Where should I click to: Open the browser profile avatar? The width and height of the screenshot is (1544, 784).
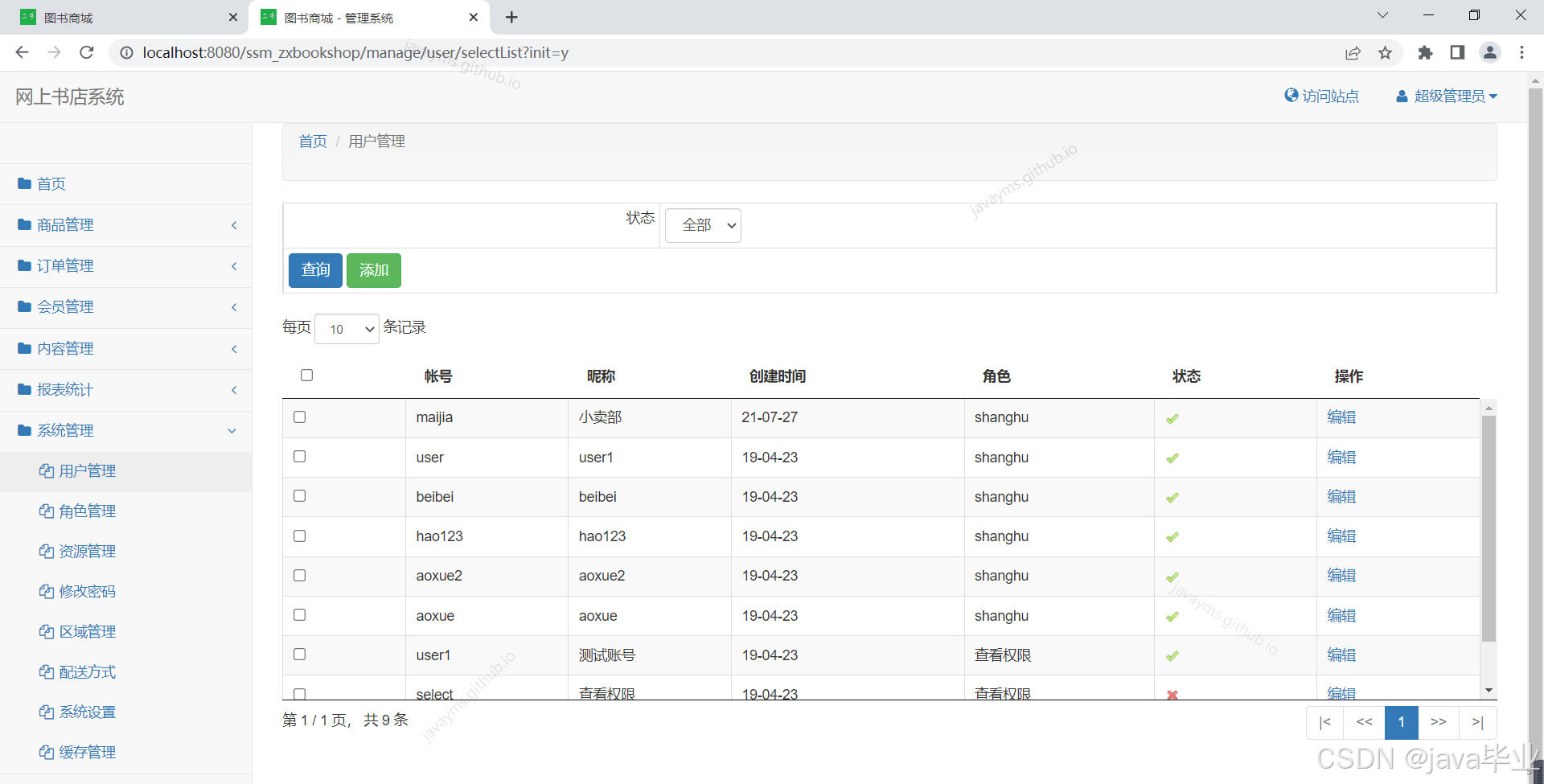pos(1489,52)
